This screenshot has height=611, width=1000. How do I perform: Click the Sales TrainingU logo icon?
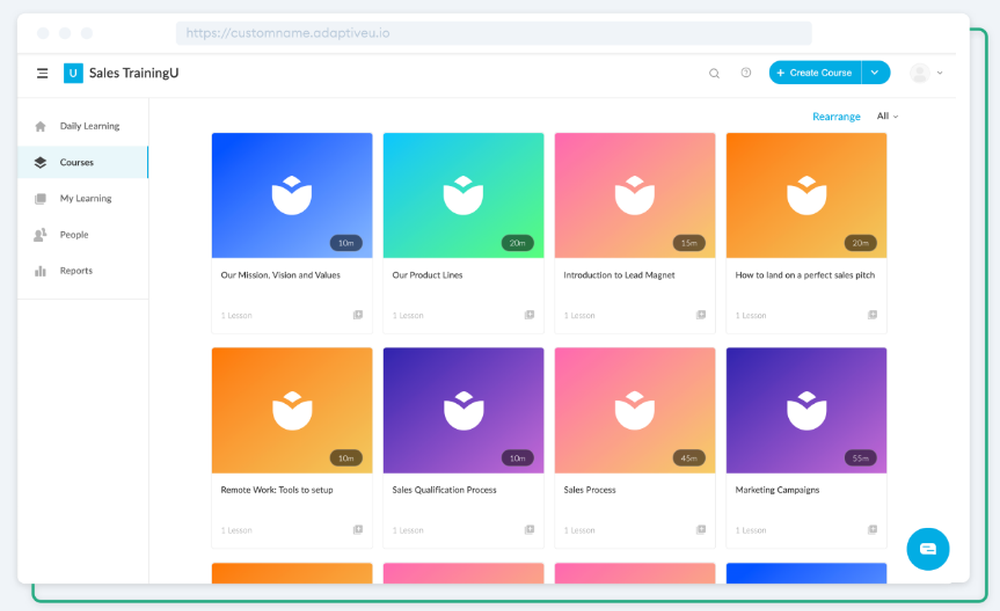click(73, 73)
